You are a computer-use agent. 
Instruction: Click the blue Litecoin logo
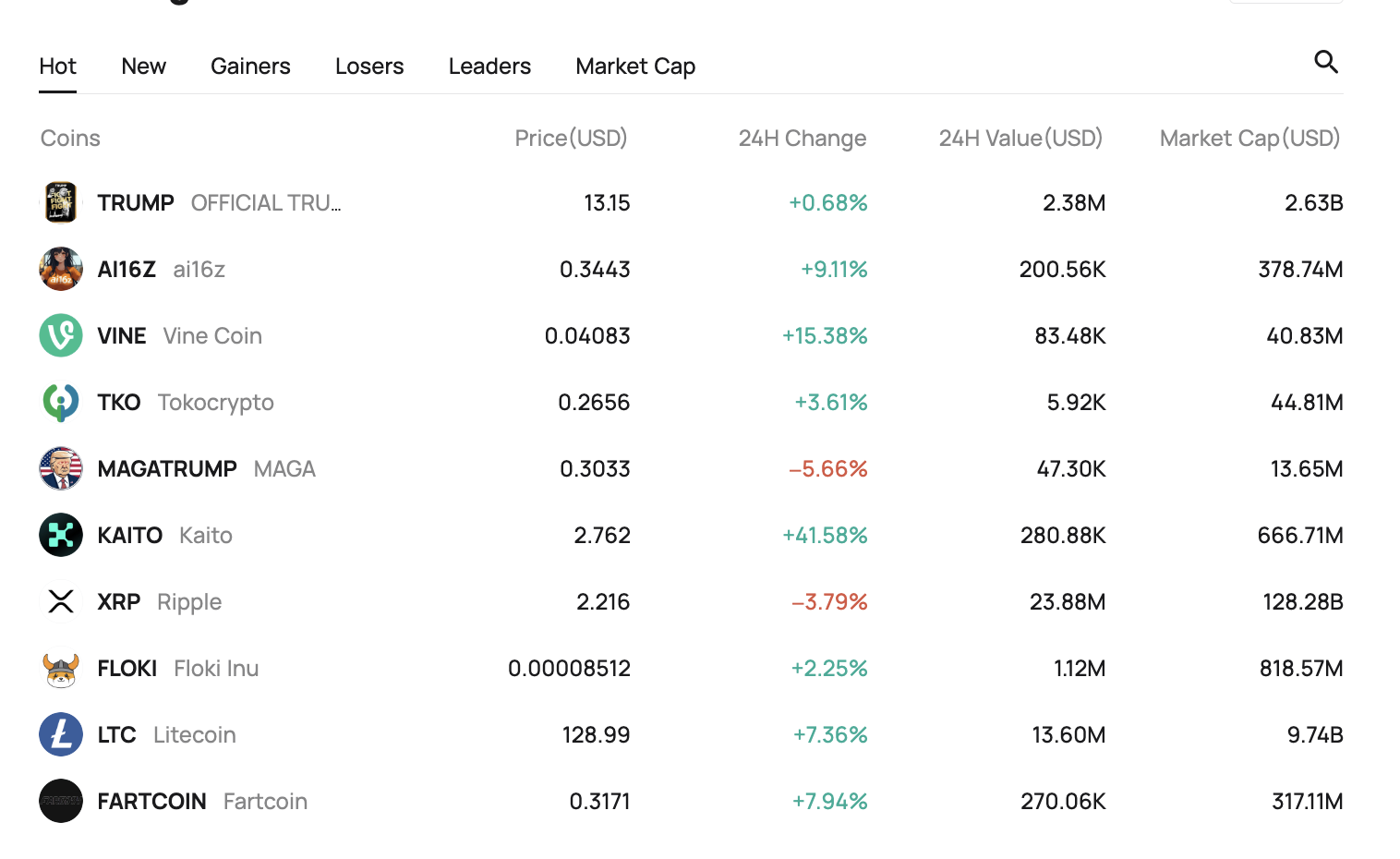point(61,734)
